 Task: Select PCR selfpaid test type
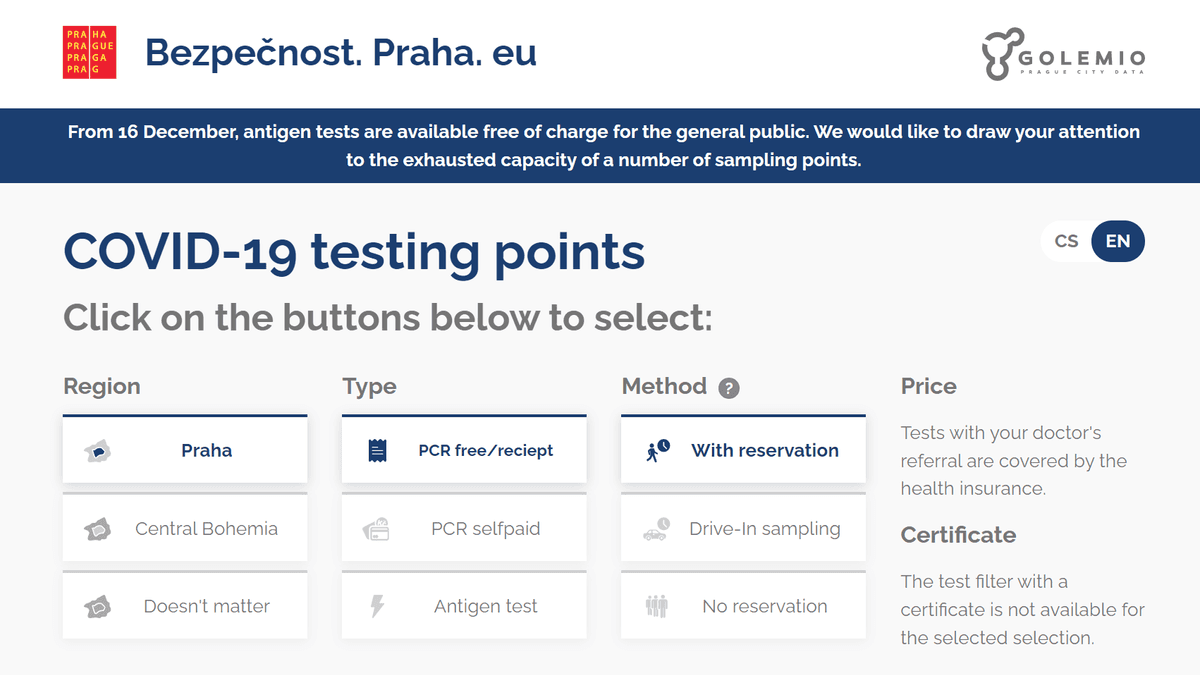pyautogui.click(x=485, y=529)
